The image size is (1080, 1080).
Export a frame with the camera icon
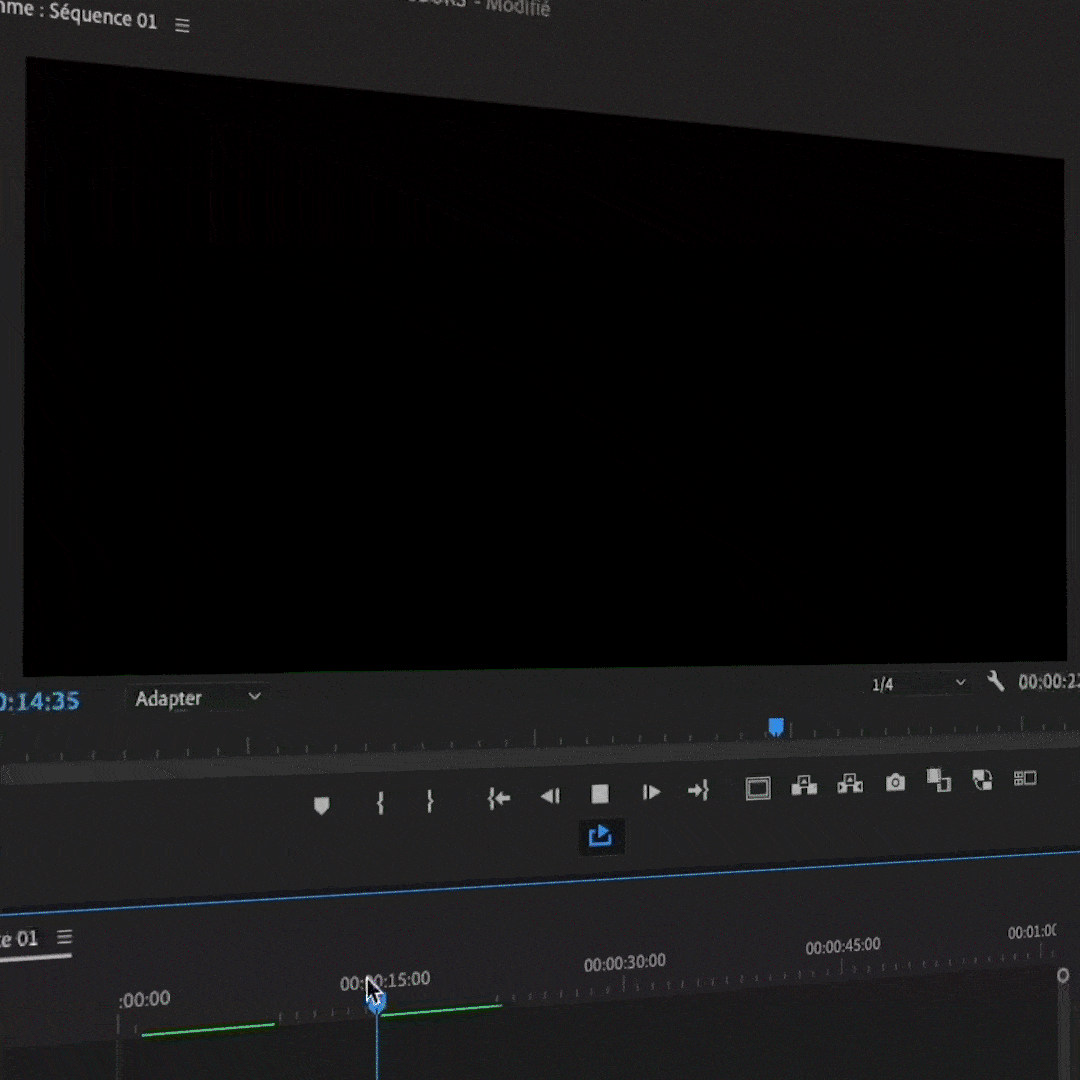[895, 783]
